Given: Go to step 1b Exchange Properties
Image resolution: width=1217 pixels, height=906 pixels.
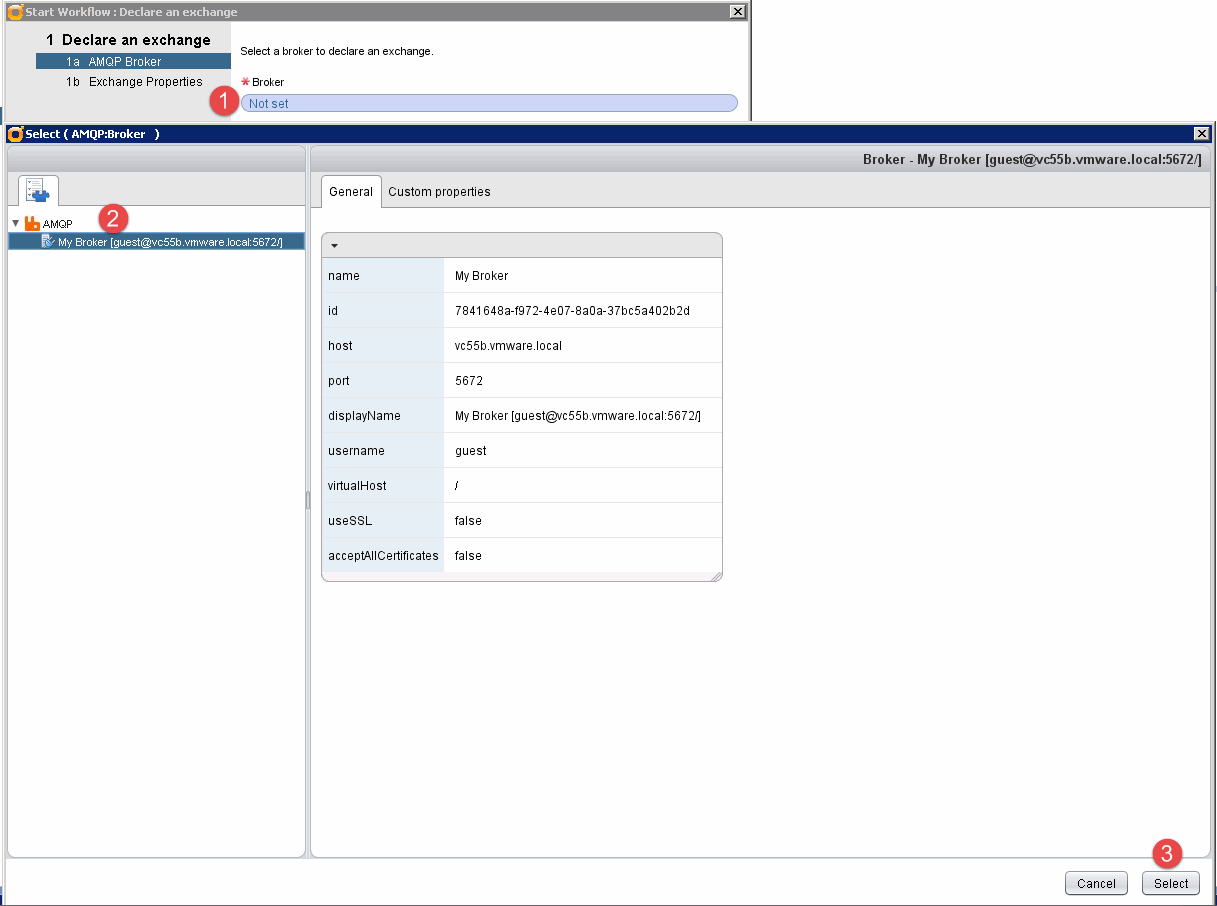Looking at the screenshot, I should (x=145, y=82).
